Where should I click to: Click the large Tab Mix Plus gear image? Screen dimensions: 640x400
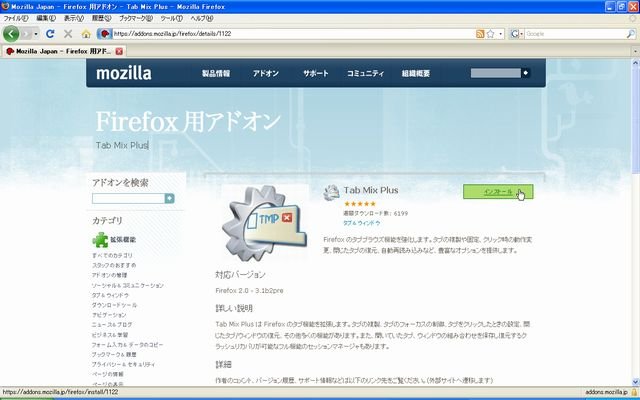click(x=264, y=223)
